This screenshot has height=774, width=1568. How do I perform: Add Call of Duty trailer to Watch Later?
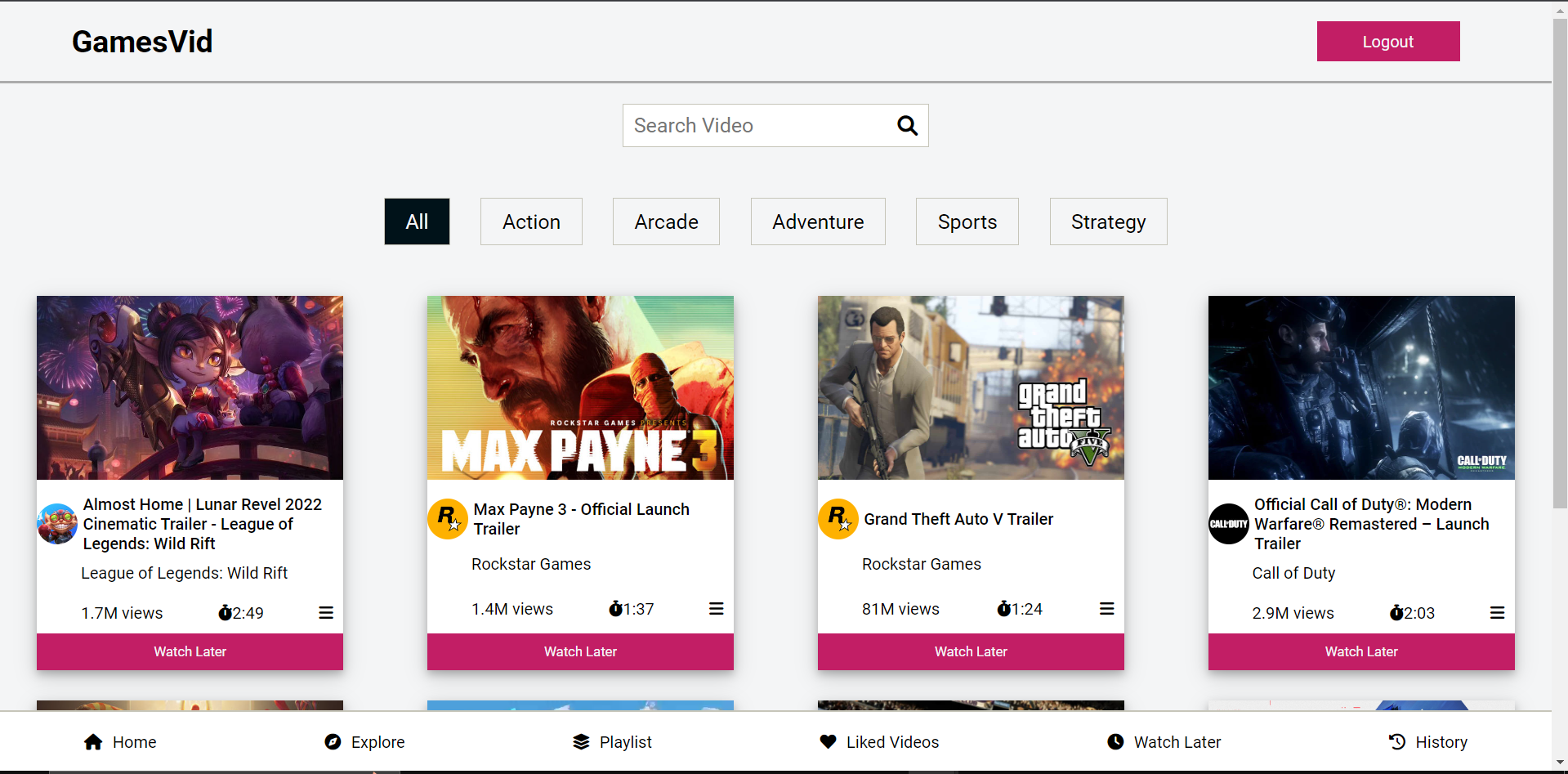tap(1361, 651)
